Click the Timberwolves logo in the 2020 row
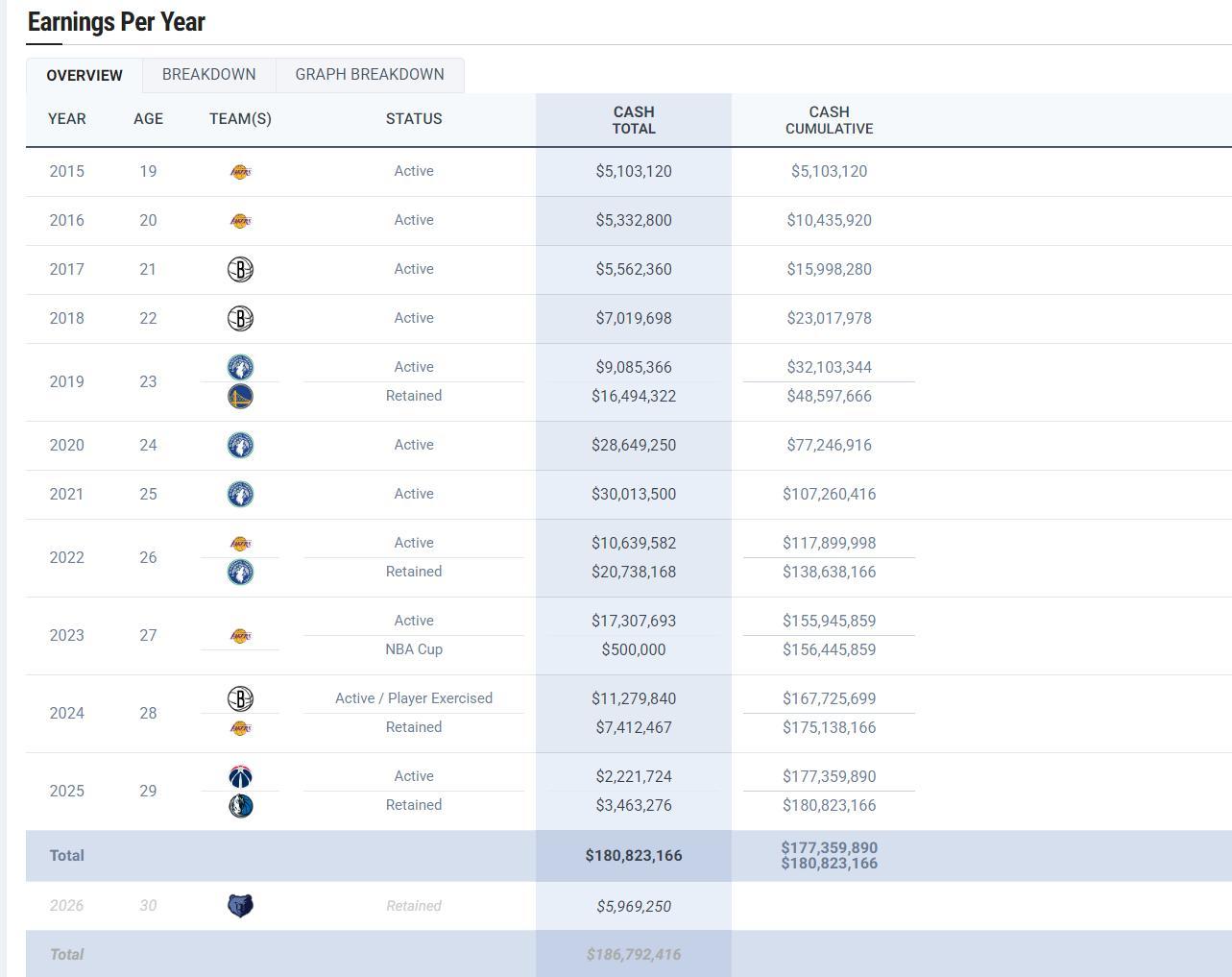Screen dimensions: 1232x977 (x=240, y=446)
